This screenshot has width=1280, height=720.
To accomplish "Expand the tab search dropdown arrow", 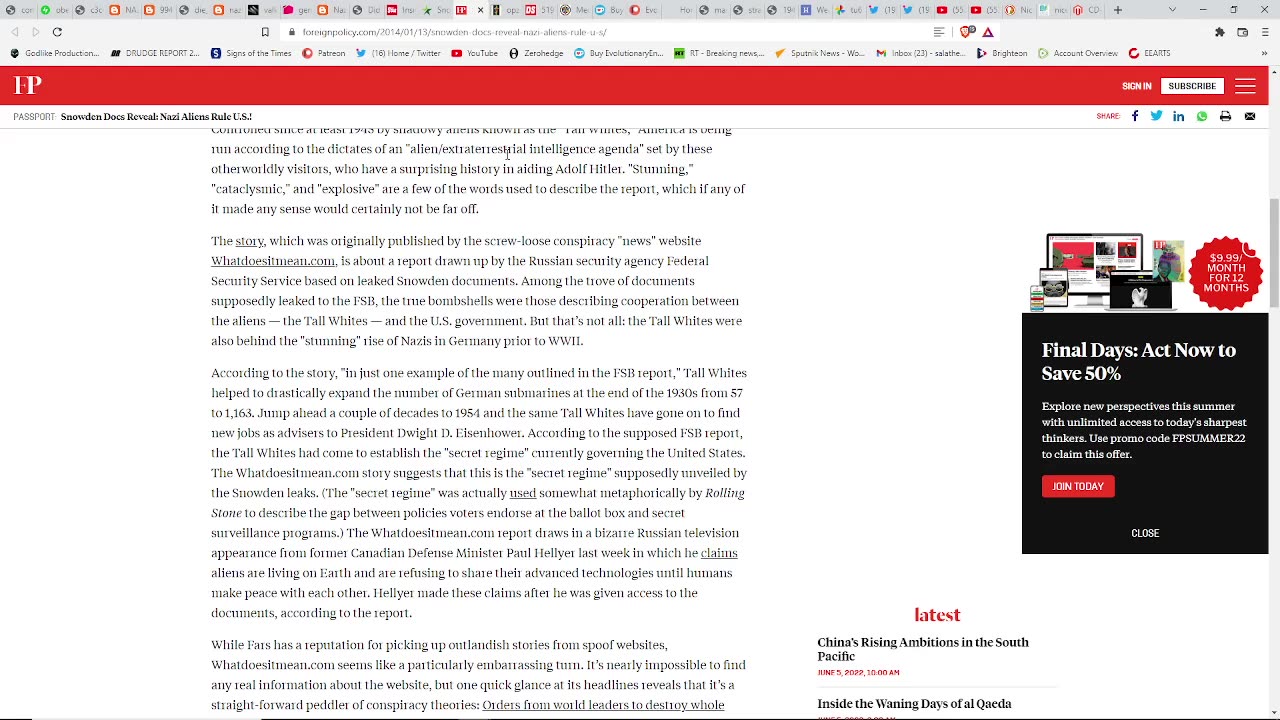I will click(x=1172, y=10).
